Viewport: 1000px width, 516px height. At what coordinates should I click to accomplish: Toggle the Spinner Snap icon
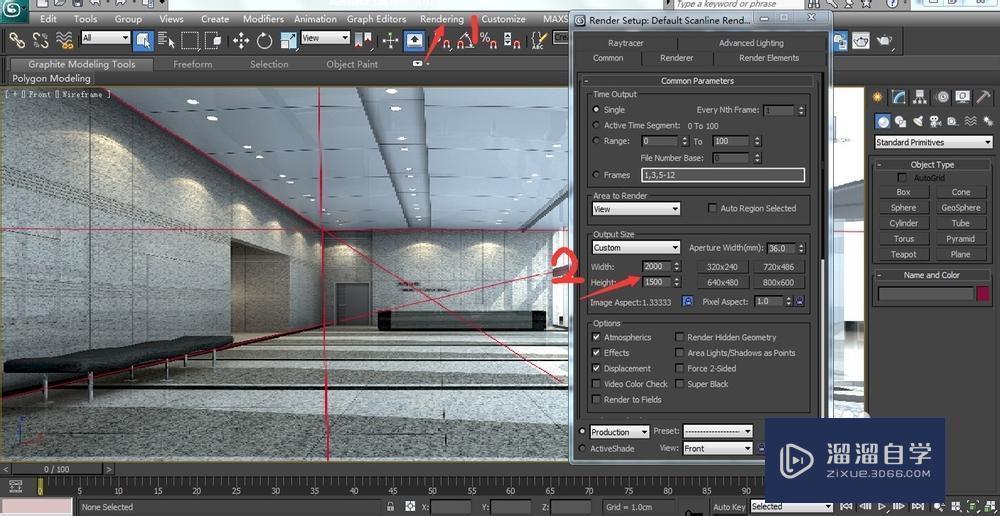pos(512,41)
